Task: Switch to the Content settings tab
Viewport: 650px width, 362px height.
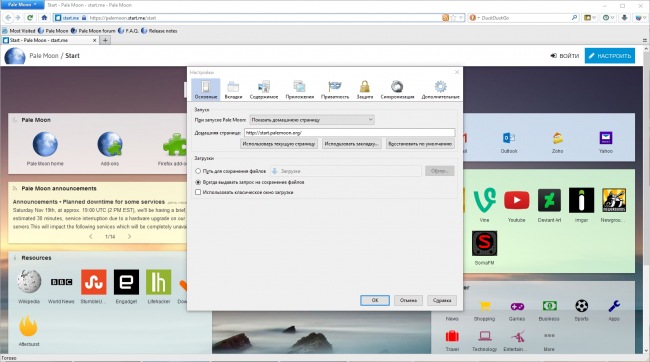Action: coord(264,90)
